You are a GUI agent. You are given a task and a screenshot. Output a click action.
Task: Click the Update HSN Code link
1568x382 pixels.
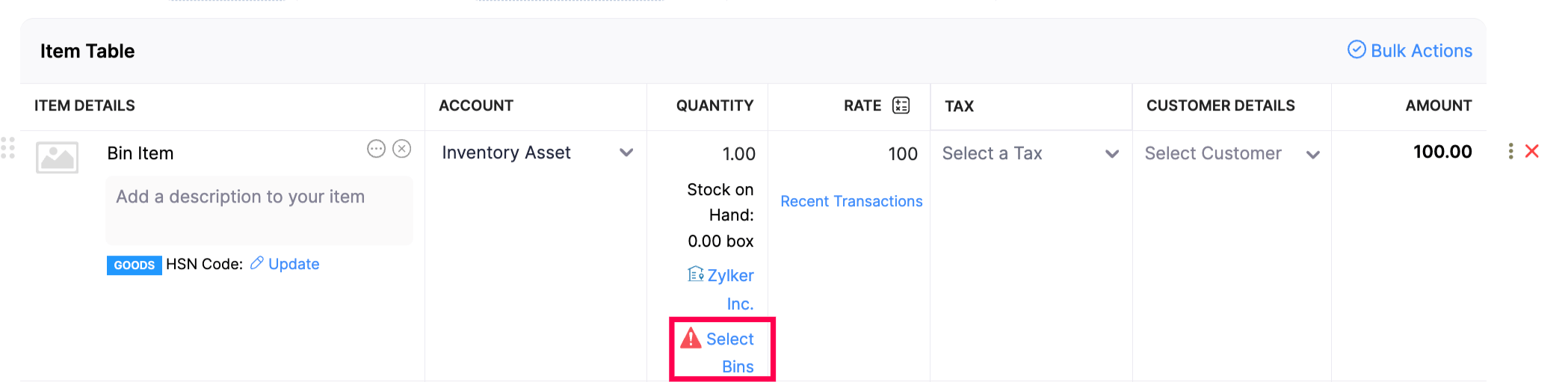[294, 264]
